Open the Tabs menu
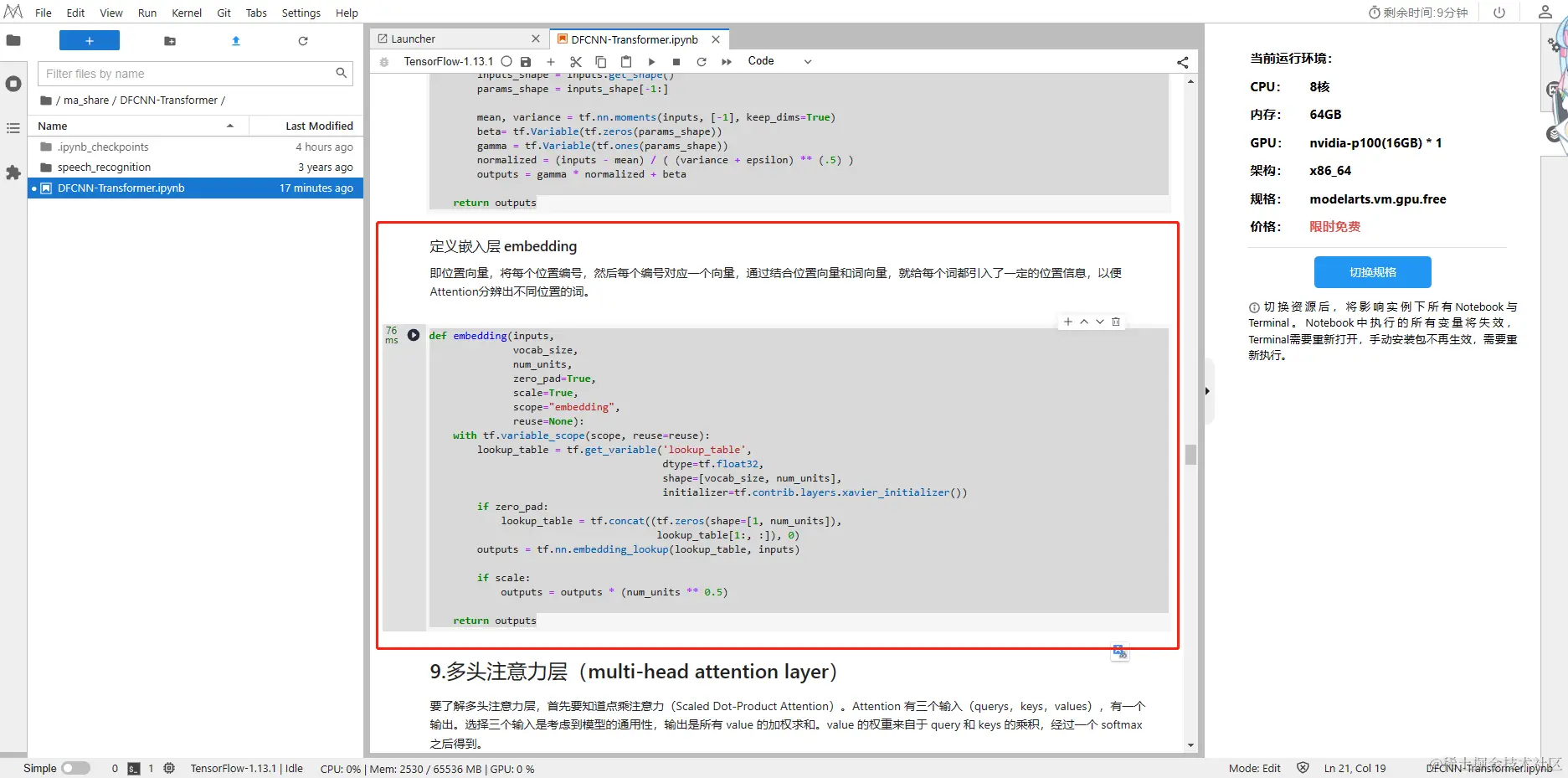Viewport: 1568px width, 778px height. pyautogui.click(x=256, y=13)
